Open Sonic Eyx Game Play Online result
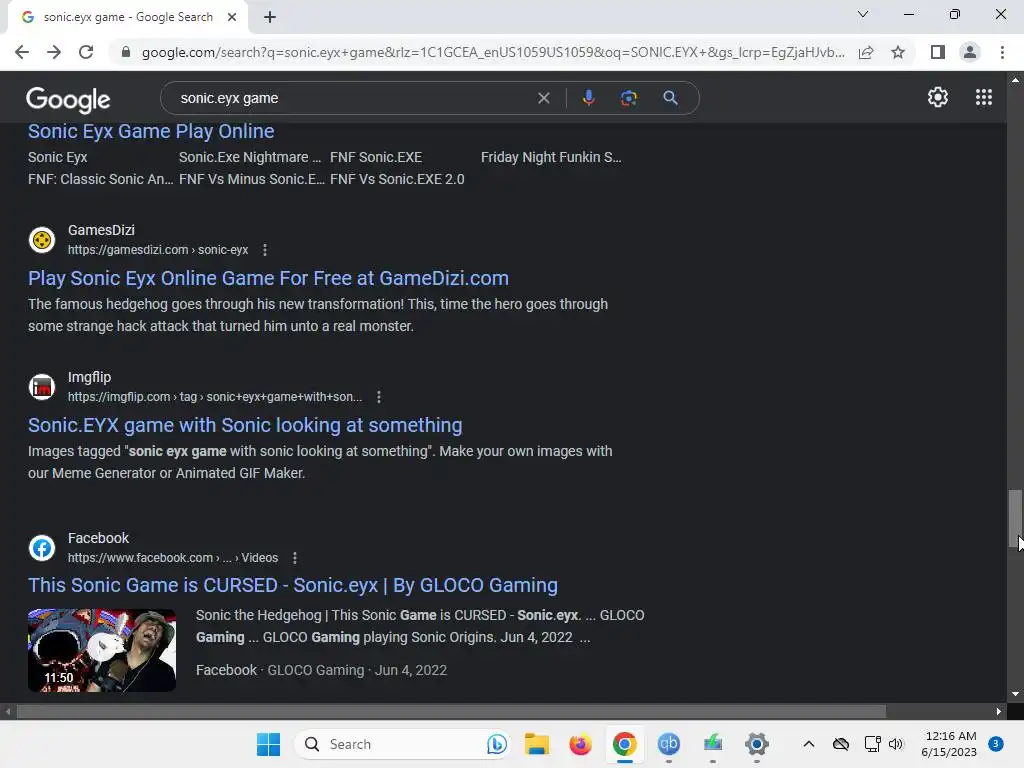The height and width of the screenshot is (768, 1024). 151,131
